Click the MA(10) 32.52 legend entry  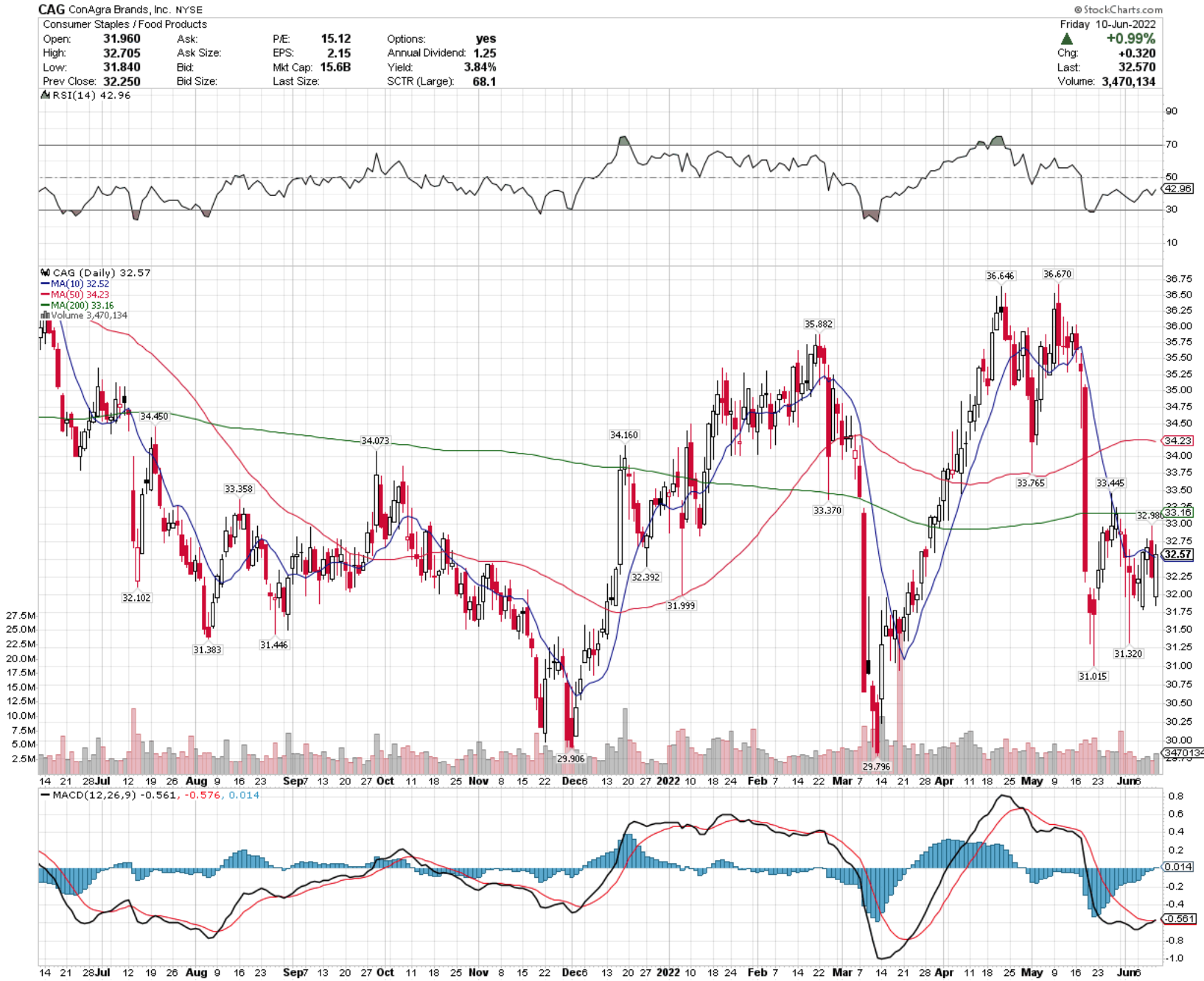click(x=74, y=284)
